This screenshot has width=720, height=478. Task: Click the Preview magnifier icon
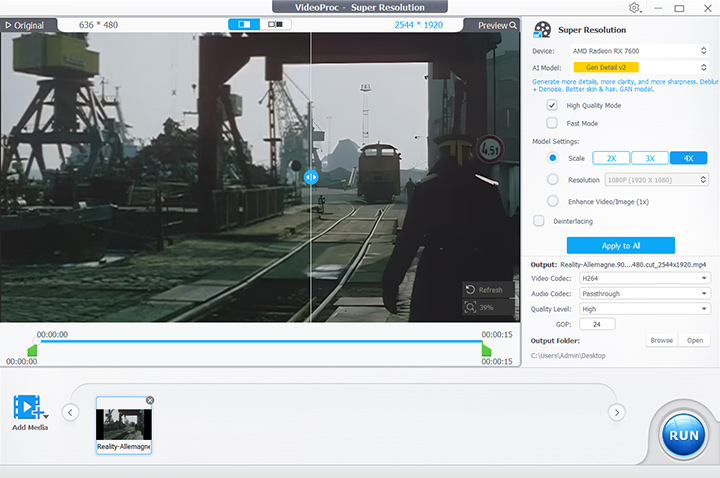click(513, 25)
